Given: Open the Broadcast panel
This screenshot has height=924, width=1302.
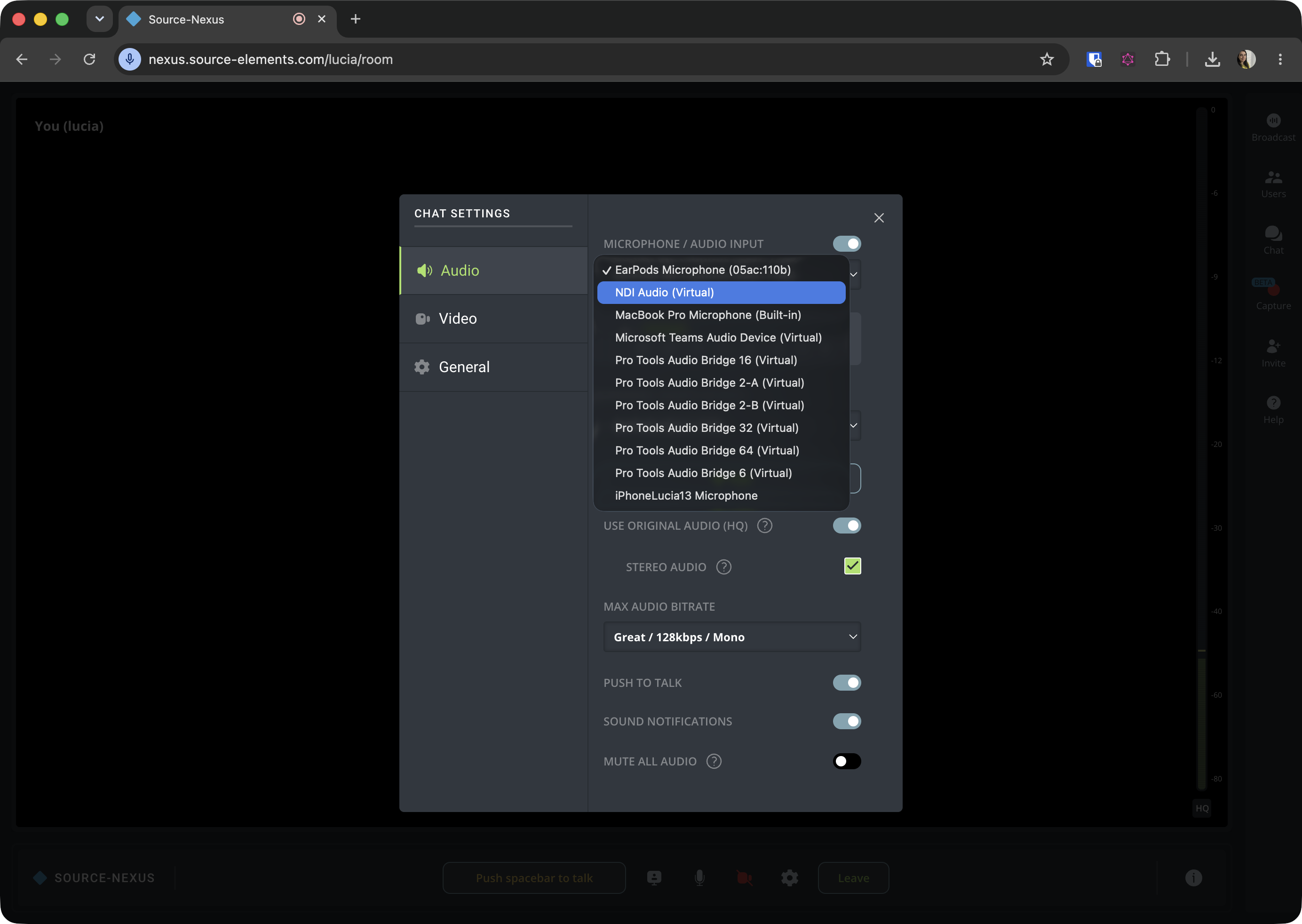Looking at the screenshot, I should click(1273, 128).
